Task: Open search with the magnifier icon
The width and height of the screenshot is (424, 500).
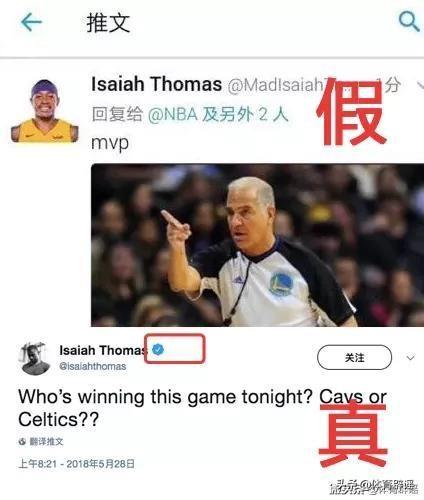Action: click(x=409, y=21)
